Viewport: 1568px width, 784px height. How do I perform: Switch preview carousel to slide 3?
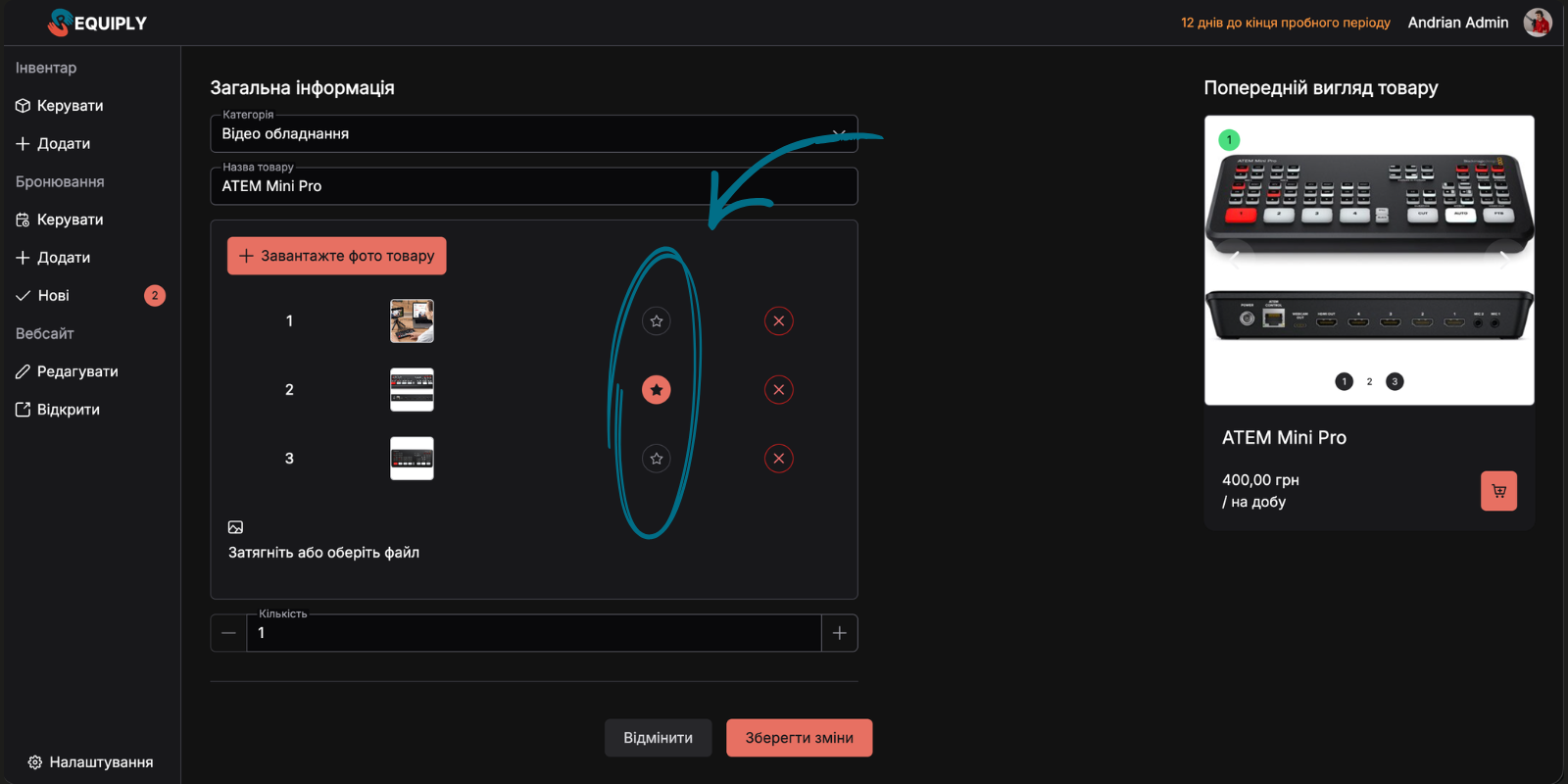(1395, 381)
